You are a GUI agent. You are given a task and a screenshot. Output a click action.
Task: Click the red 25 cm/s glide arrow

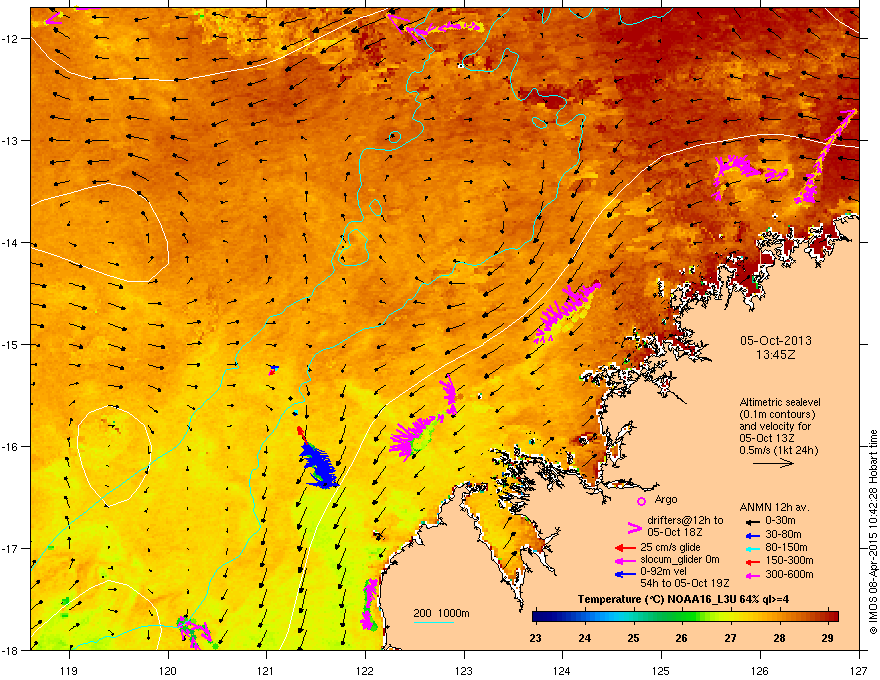tap(625, 548)
